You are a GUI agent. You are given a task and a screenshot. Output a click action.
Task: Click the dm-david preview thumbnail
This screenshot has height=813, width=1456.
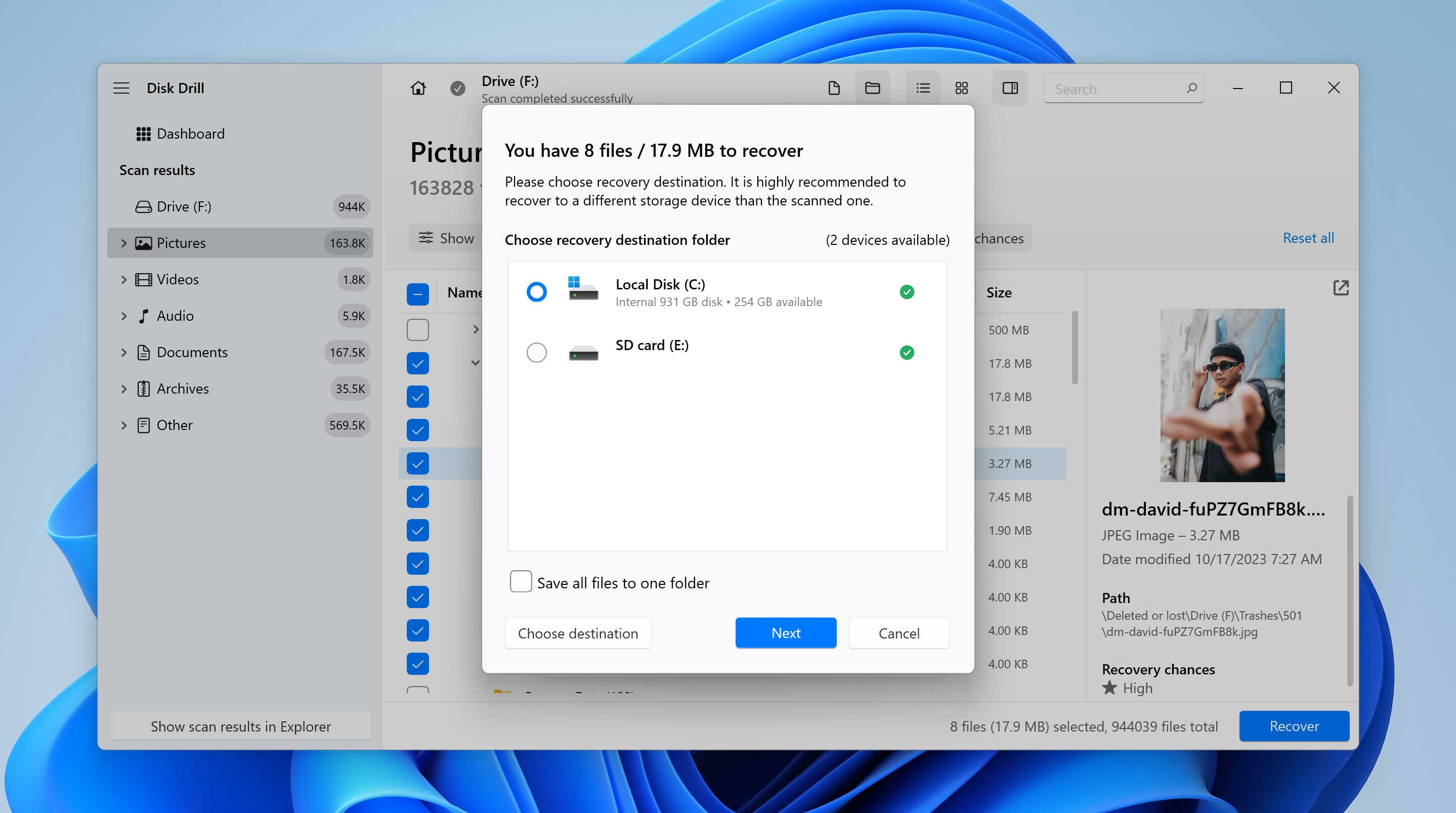[x=1222, y=395]
